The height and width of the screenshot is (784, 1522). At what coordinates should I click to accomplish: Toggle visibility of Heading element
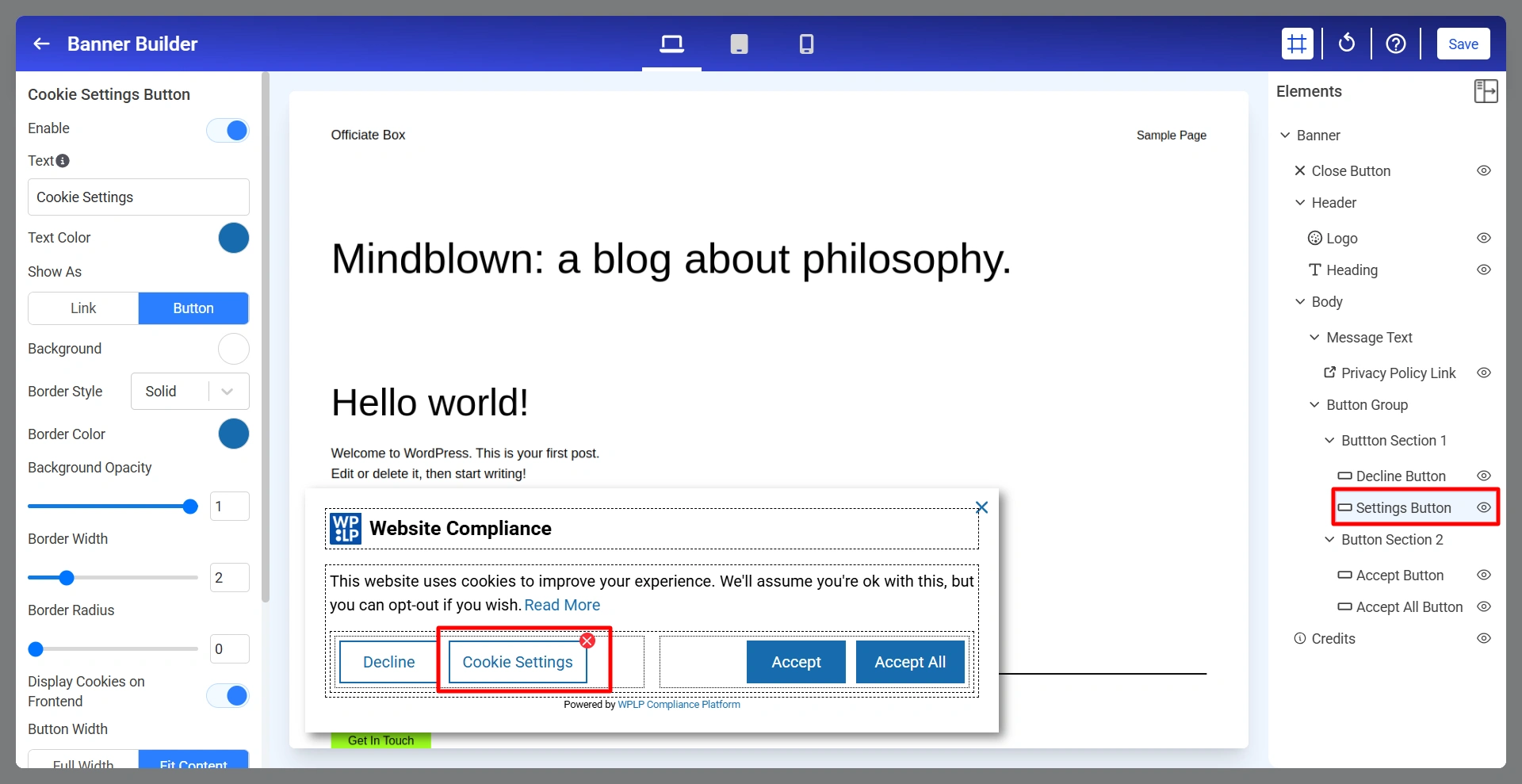point(1484,270)
